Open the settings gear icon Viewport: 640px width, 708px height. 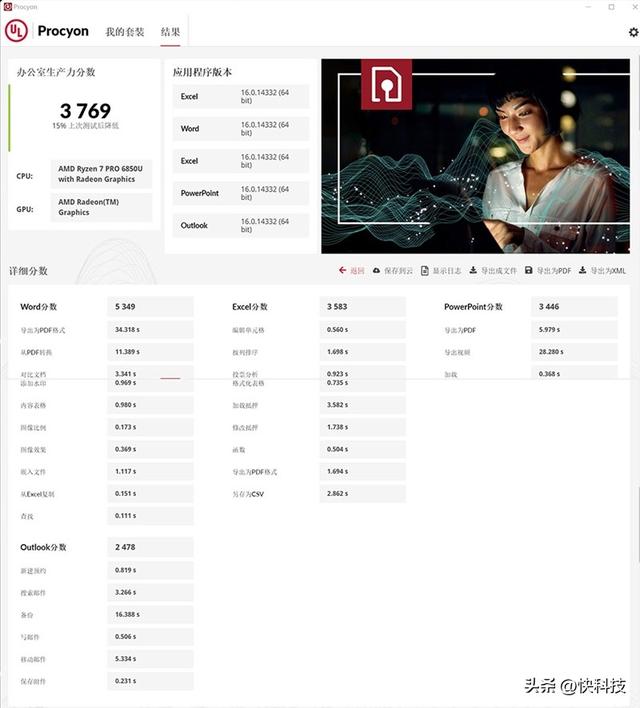point(633,32)
